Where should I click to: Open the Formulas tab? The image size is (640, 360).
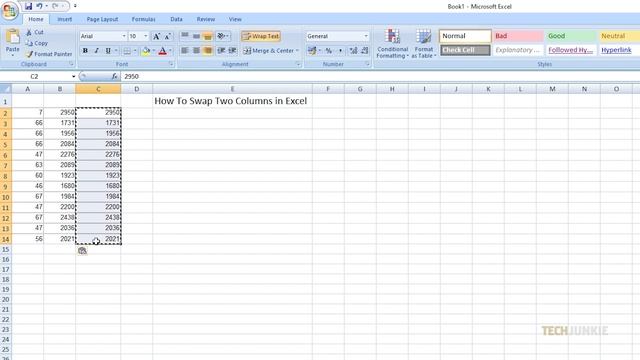tap(144, 19)
